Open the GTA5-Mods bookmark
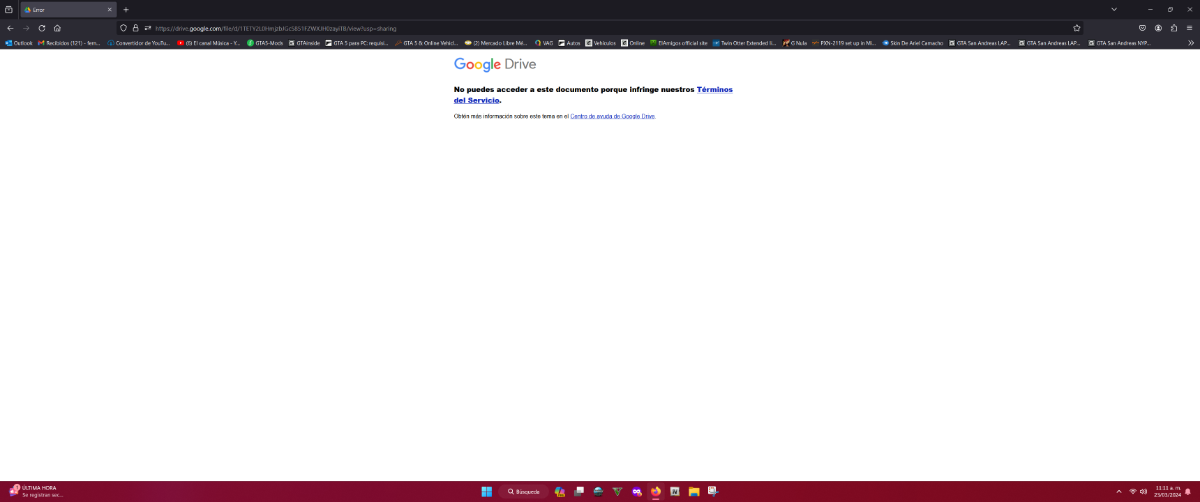 265,43
